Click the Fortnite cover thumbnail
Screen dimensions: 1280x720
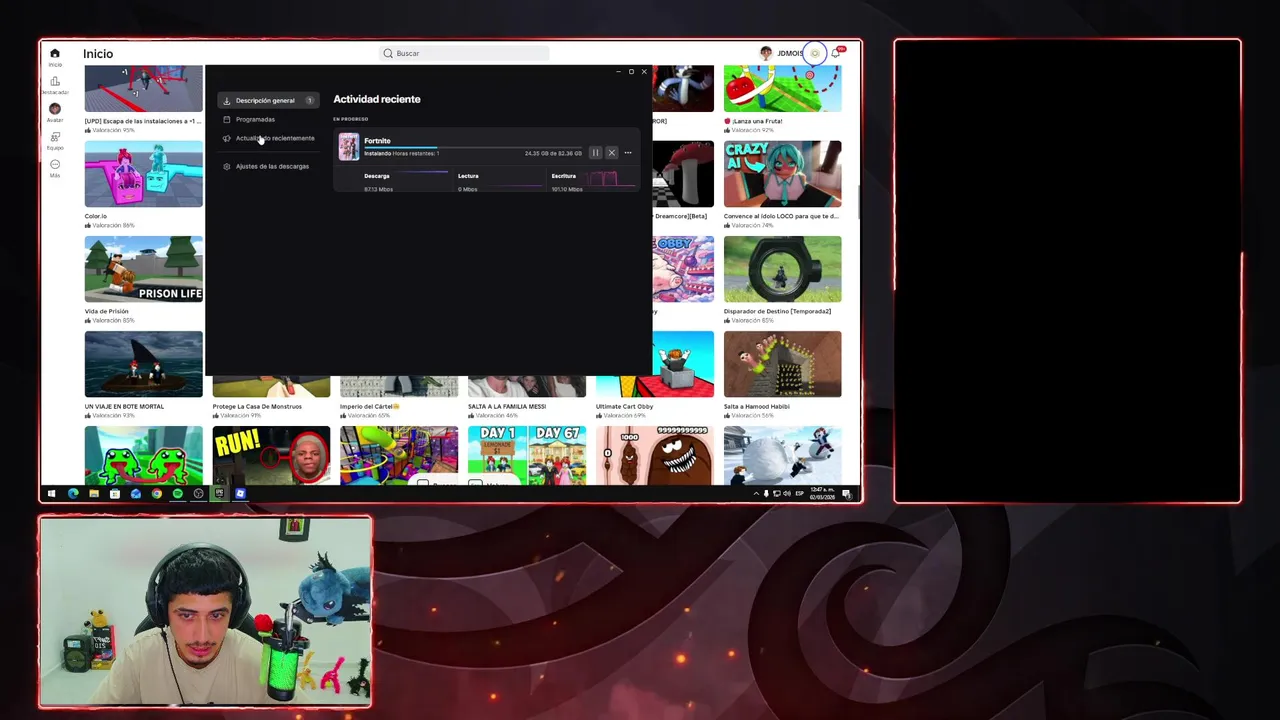click(348, 147)
